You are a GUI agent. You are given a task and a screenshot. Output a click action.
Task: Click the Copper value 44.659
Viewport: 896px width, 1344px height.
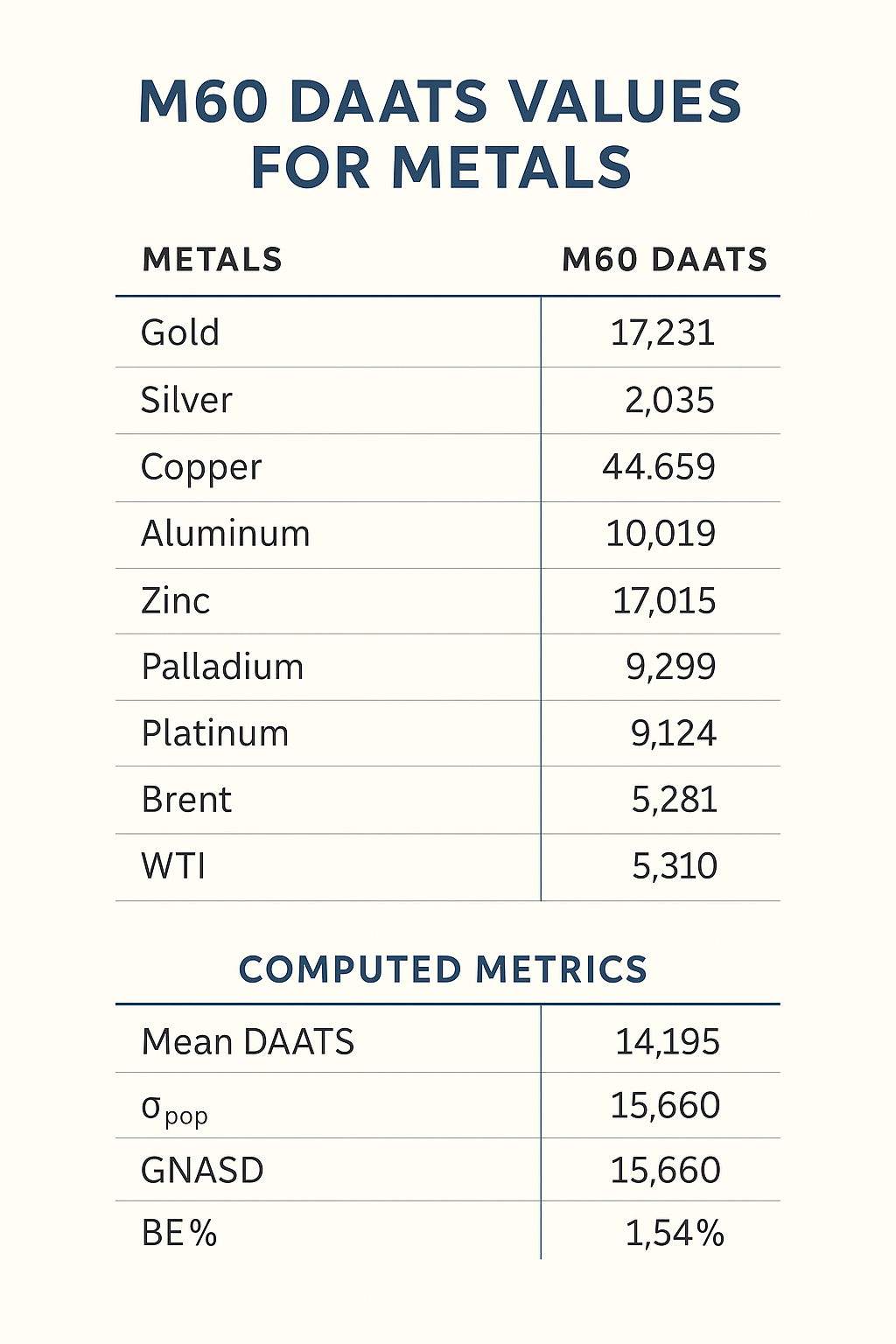pos(658,467)
